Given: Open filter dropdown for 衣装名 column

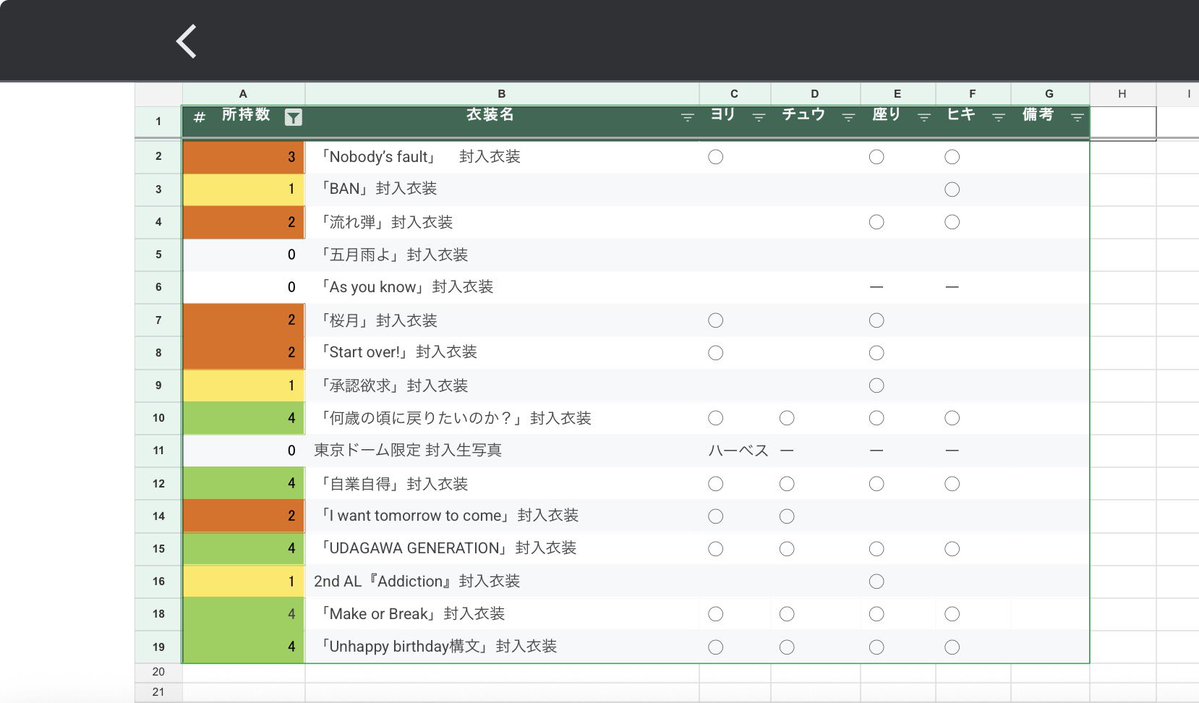Looking at the screenshot, I should [x=687, y=117].
